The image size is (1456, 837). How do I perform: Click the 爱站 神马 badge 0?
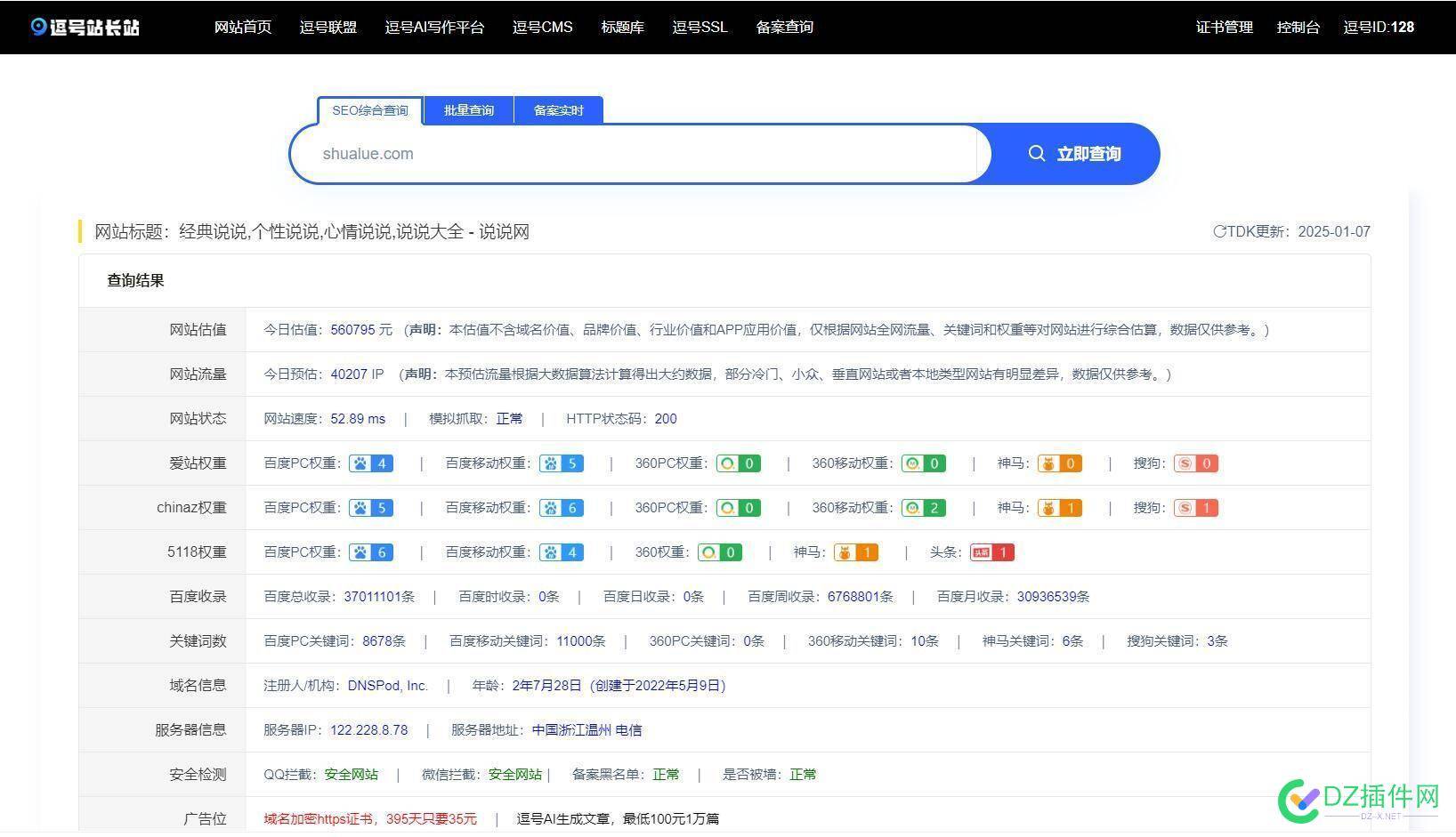tap(1060, 463)
